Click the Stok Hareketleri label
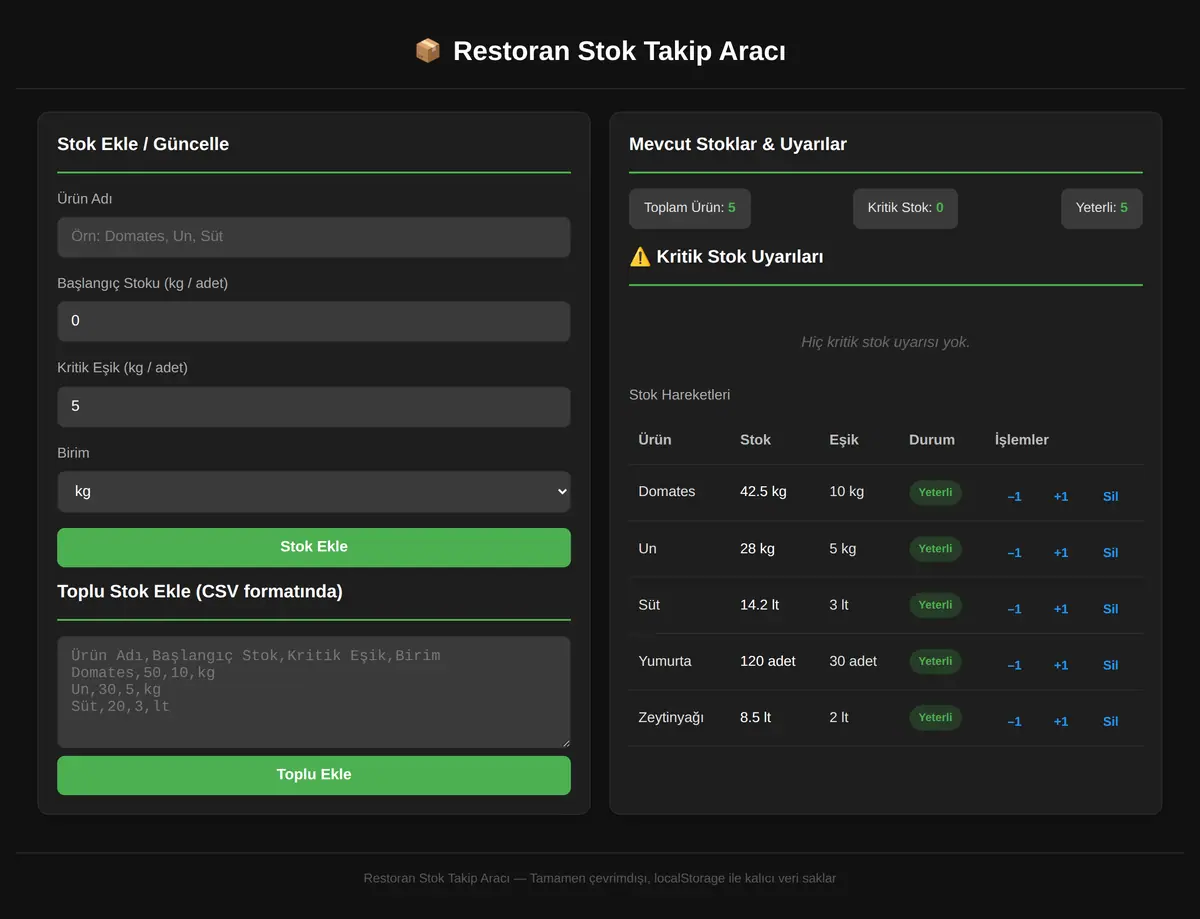Viewport: 1200px width, 919px height. click(x=680, y=395)
